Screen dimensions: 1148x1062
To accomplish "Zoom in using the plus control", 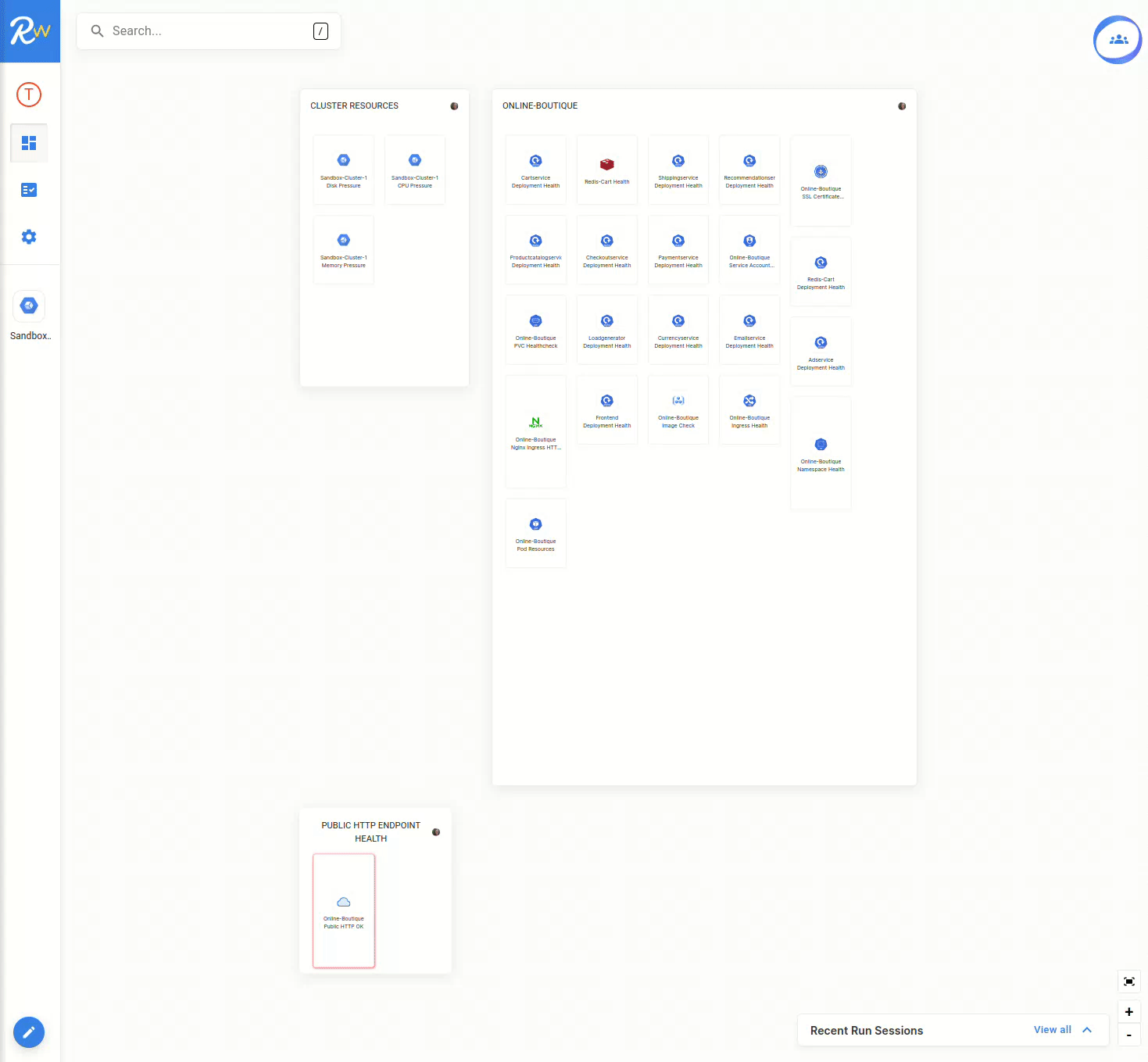I will pos(1128,1010).
